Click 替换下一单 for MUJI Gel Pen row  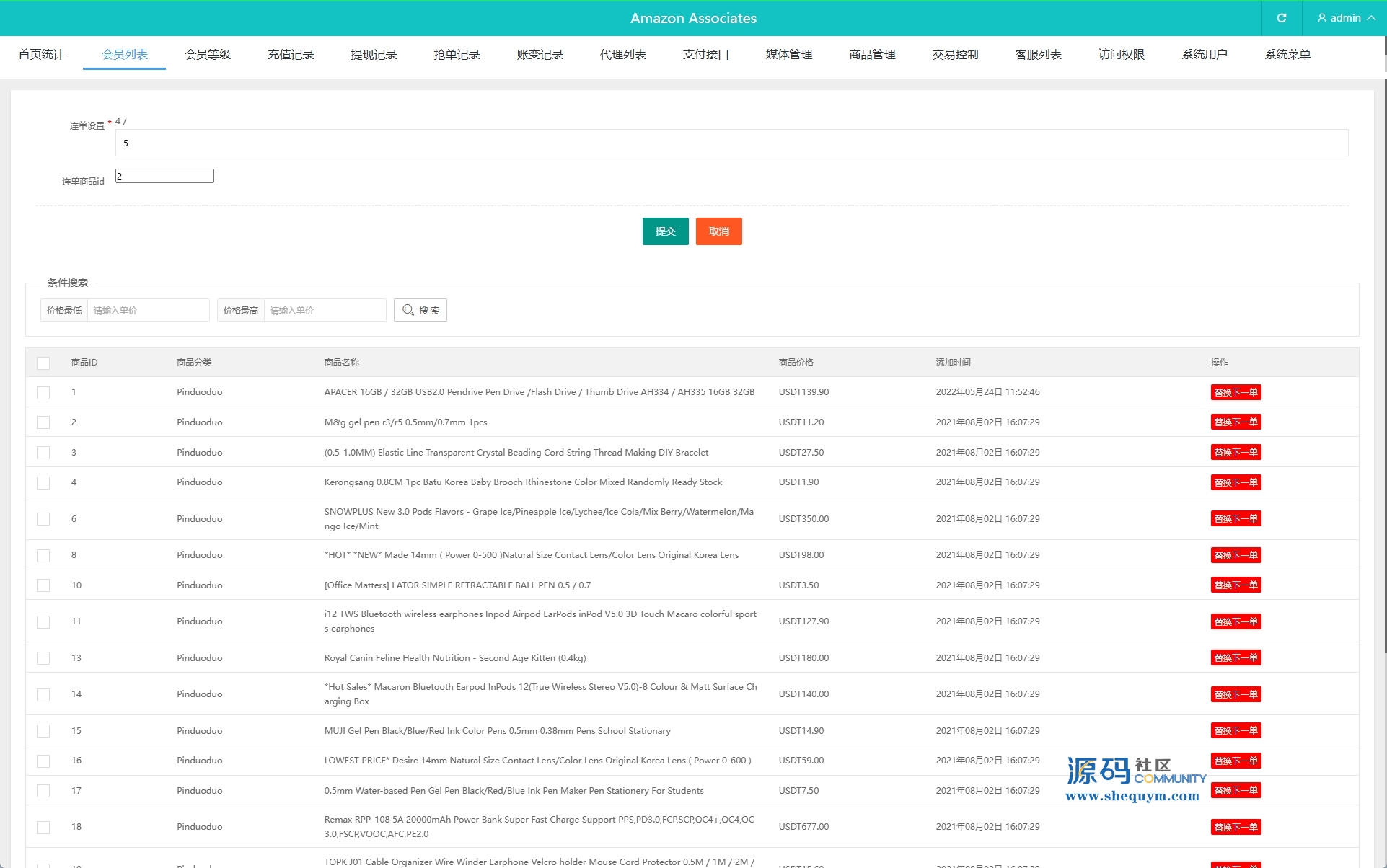(1236, 730)
